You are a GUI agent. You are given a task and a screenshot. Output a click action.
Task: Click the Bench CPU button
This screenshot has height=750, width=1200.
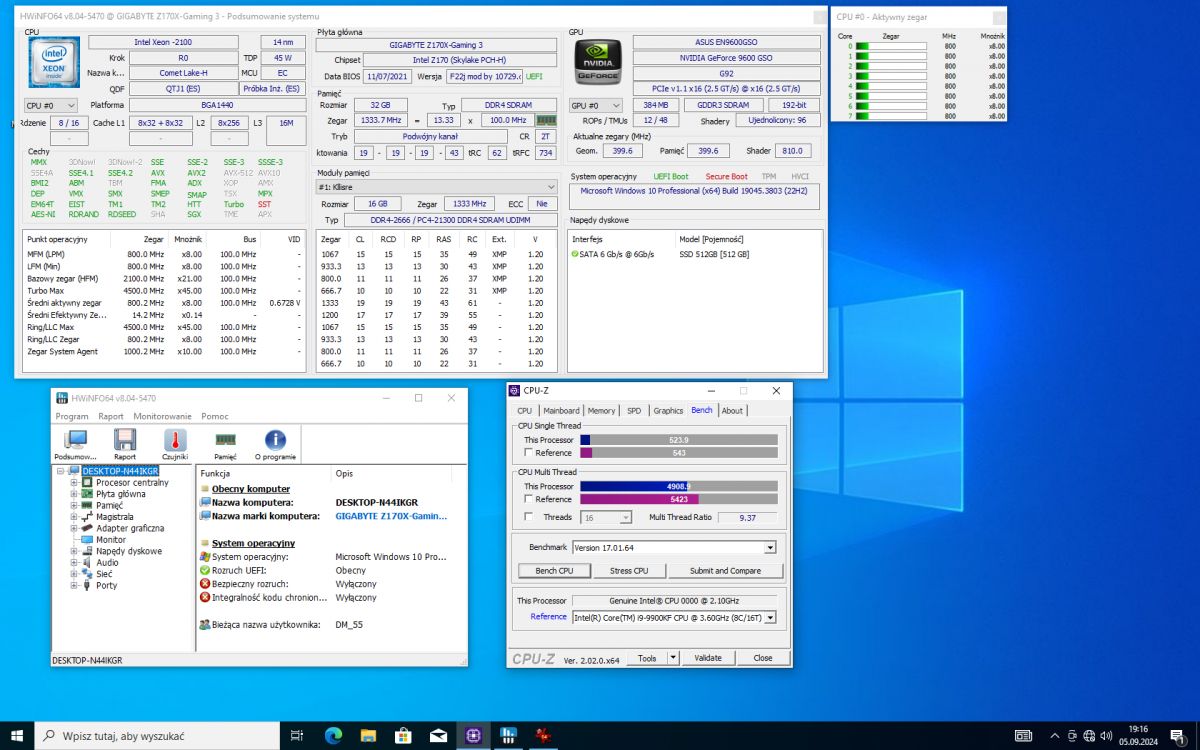[554, 571]
